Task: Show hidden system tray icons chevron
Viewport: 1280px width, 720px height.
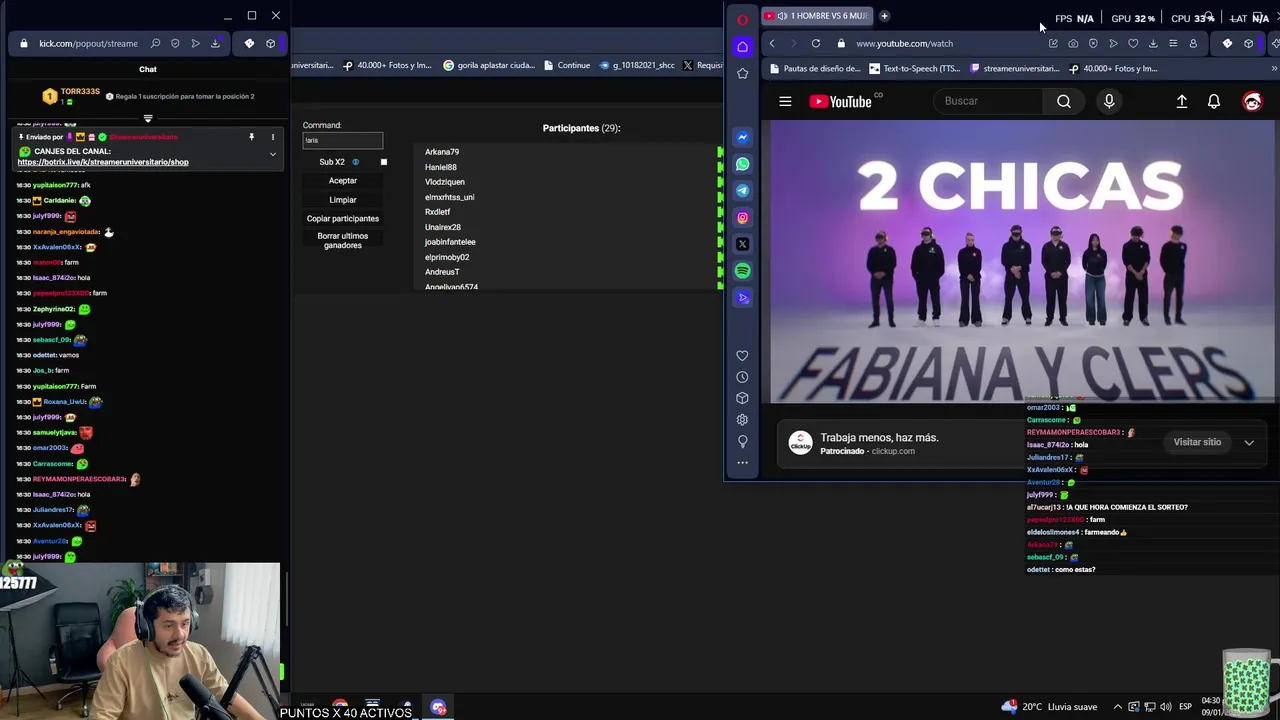Action: [x=1118, y=707]
